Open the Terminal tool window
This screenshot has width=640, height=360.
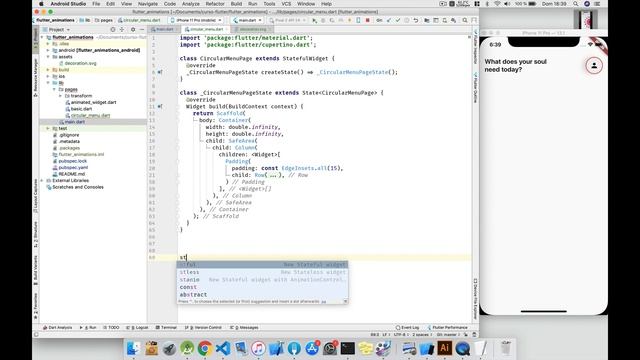(166, 327)
